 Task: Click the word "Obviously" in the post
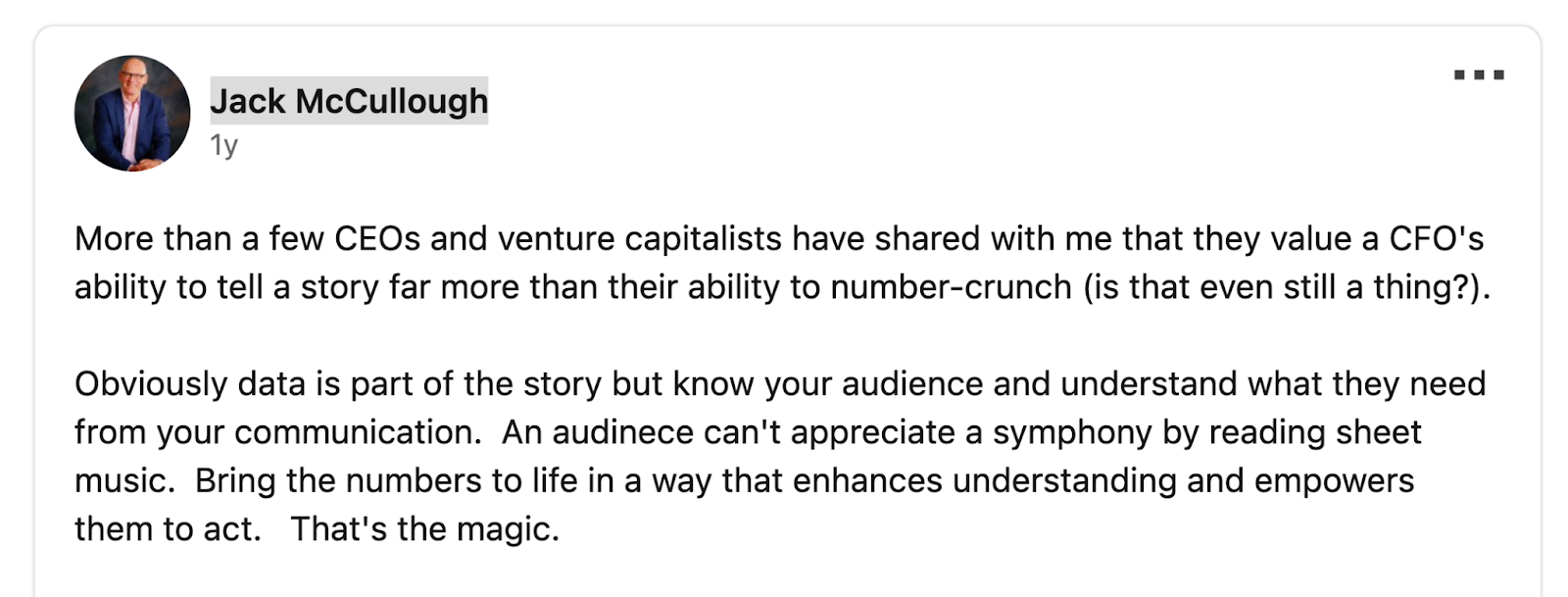(x=150, y=383)
